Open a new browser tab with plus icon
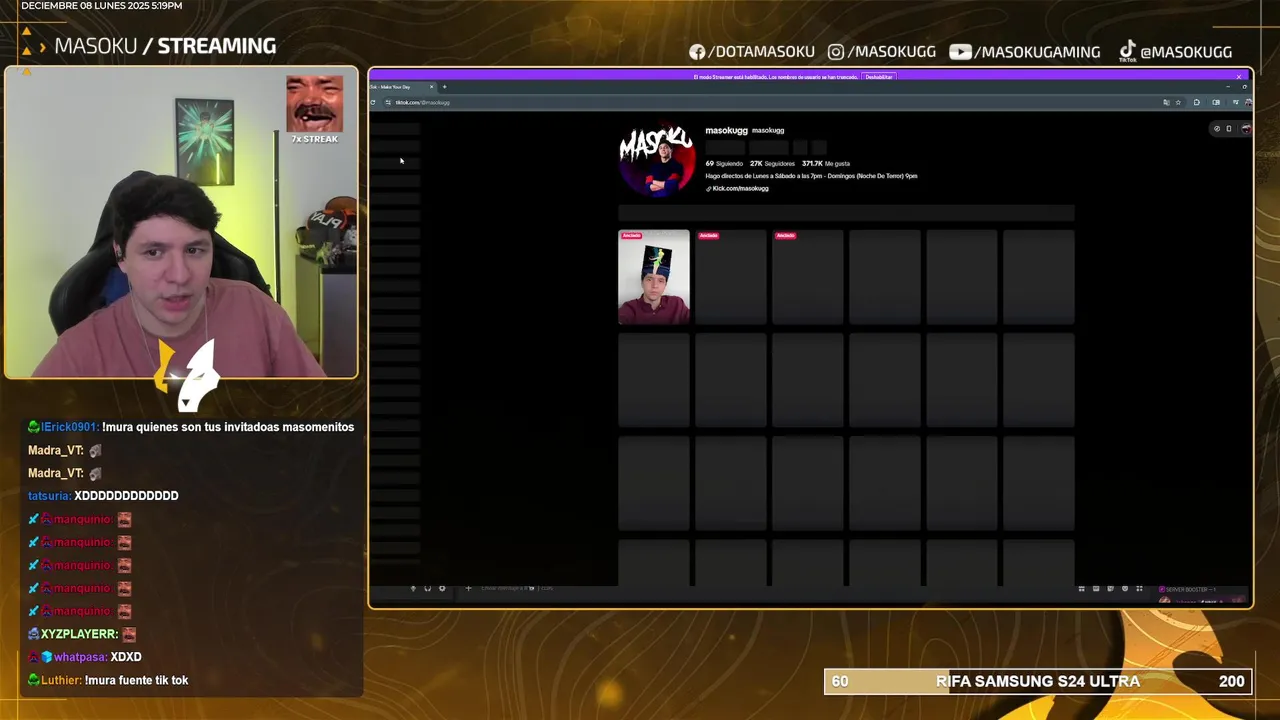The image size is (1280, 720). pos(445,87)
